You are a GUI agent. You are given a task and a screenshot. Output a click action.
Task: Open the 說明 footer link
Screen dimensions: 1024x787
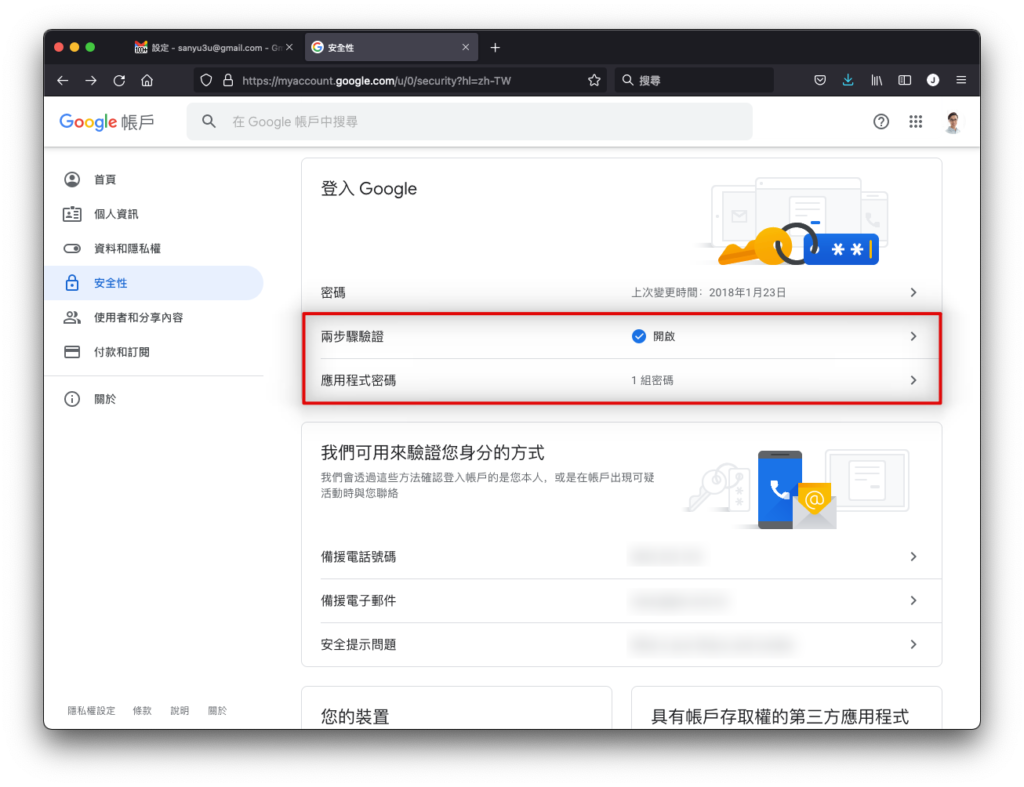180,711
